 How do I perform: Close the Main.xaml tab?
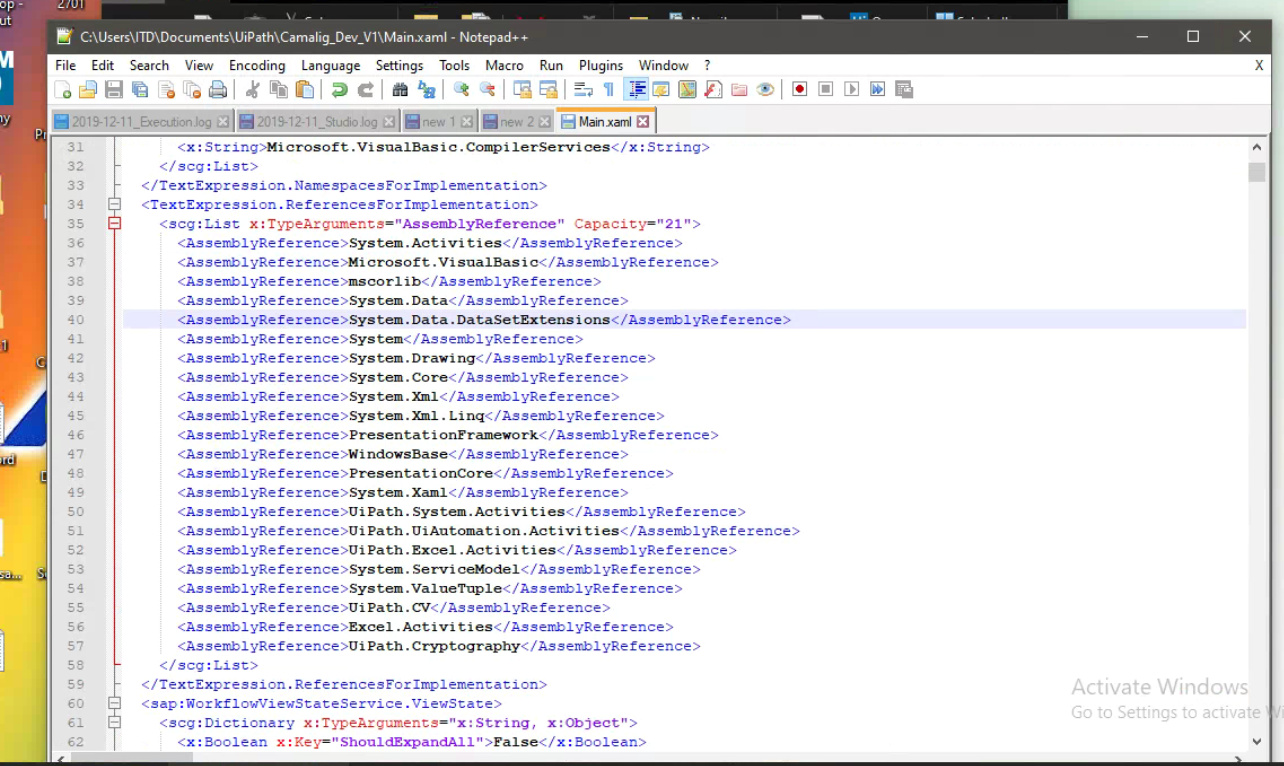[642, 119]
